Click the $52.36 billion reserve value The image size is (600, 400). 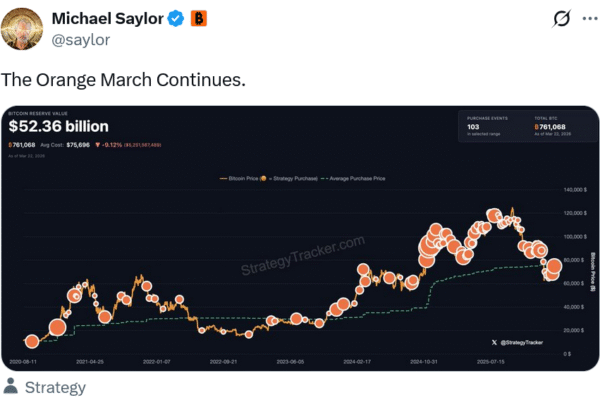click(58, 127)
